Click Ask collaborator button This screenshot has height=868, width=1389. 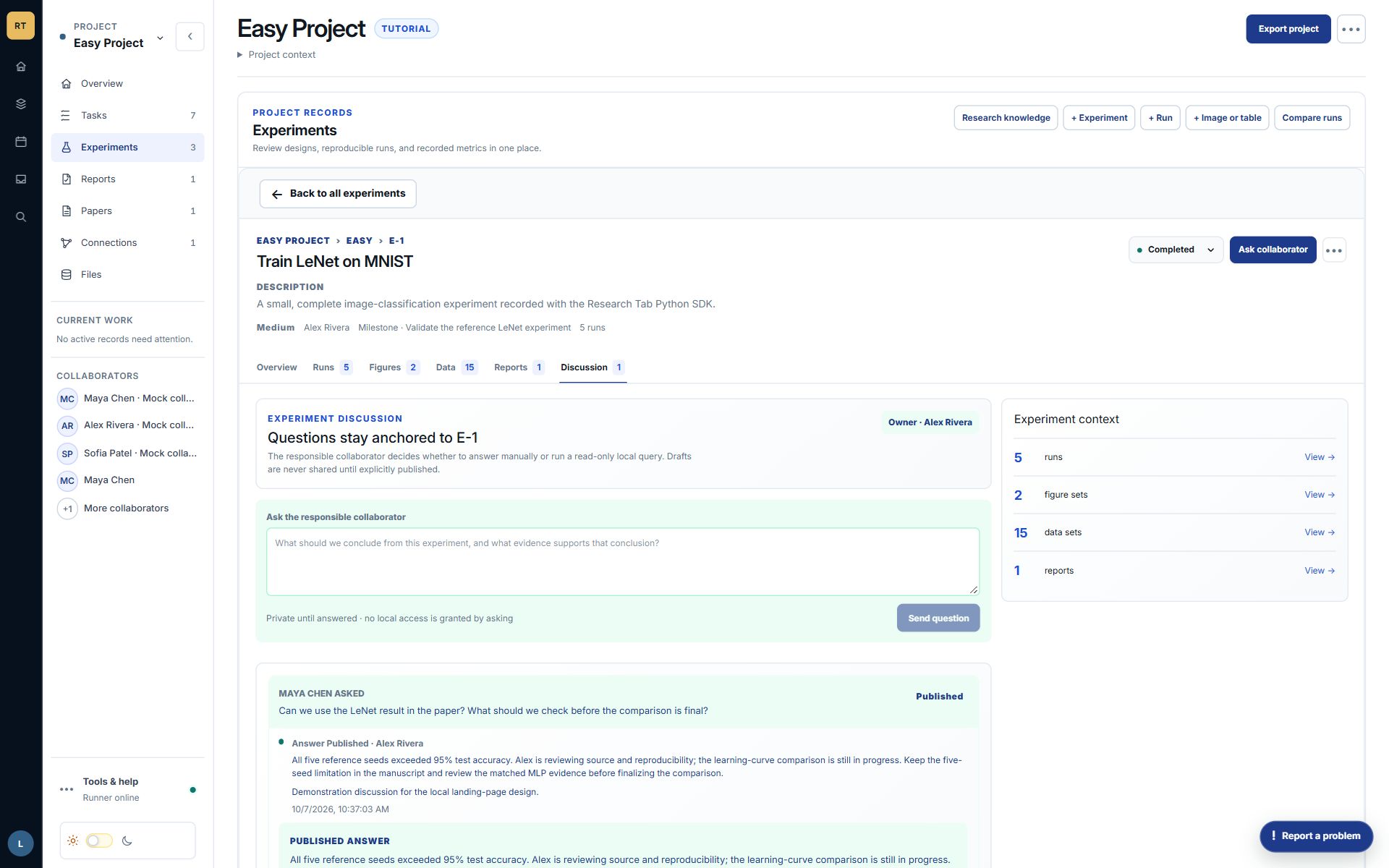coord(1273,250)
